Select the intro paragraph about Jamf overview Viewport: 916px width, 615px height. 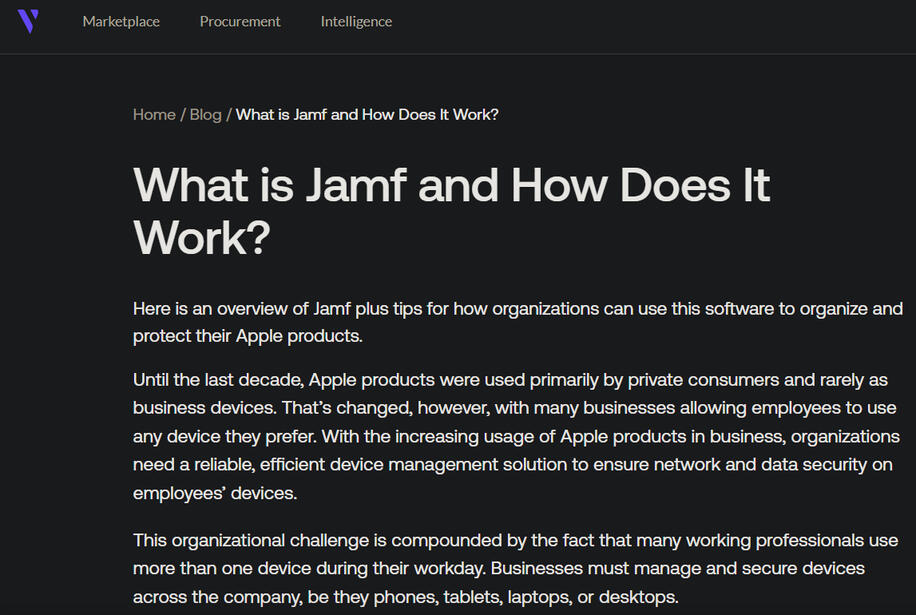tap(517, 322)
